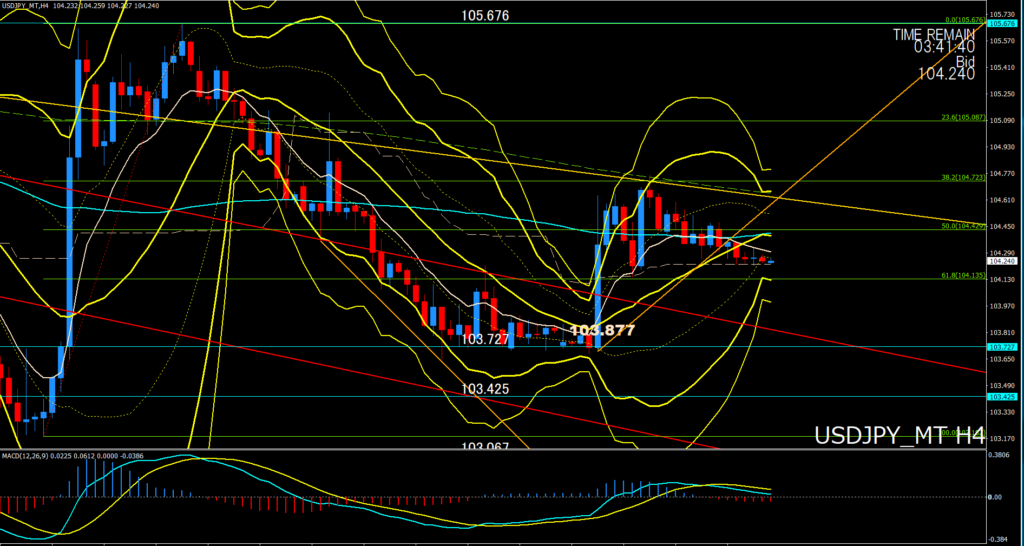Click 104.930 on the price axis
Viewport: 1024px width, 546px height.
click(1002, 147)
